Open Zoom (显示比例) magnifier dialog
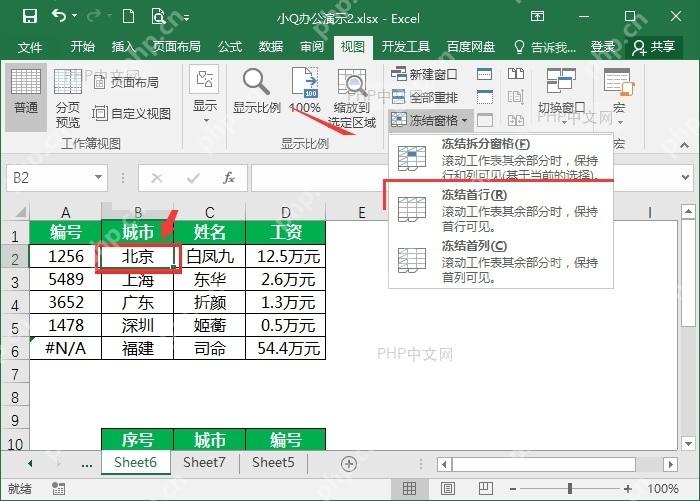Viewport: 700px width, 501px height. point(257,92)
